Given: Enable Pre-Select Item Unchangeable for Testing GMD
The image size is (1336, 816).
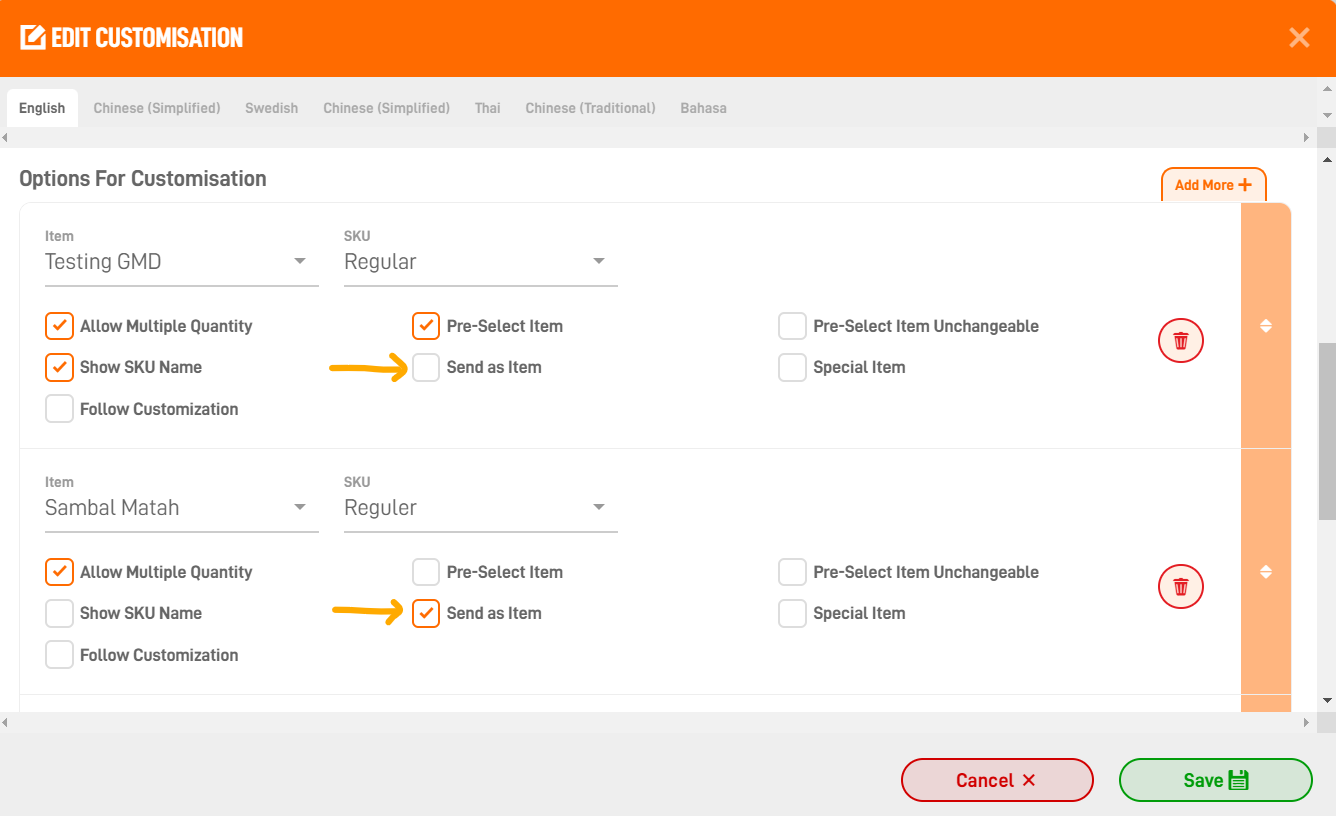Looking at the screenshot, I should click(x=792, y=326).
